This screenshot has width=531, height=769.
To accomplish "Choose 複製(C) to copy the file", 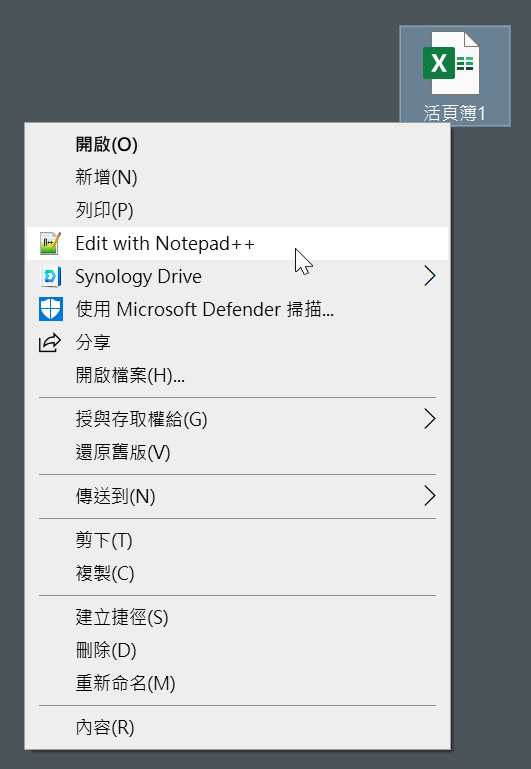I will pos(237,573).
